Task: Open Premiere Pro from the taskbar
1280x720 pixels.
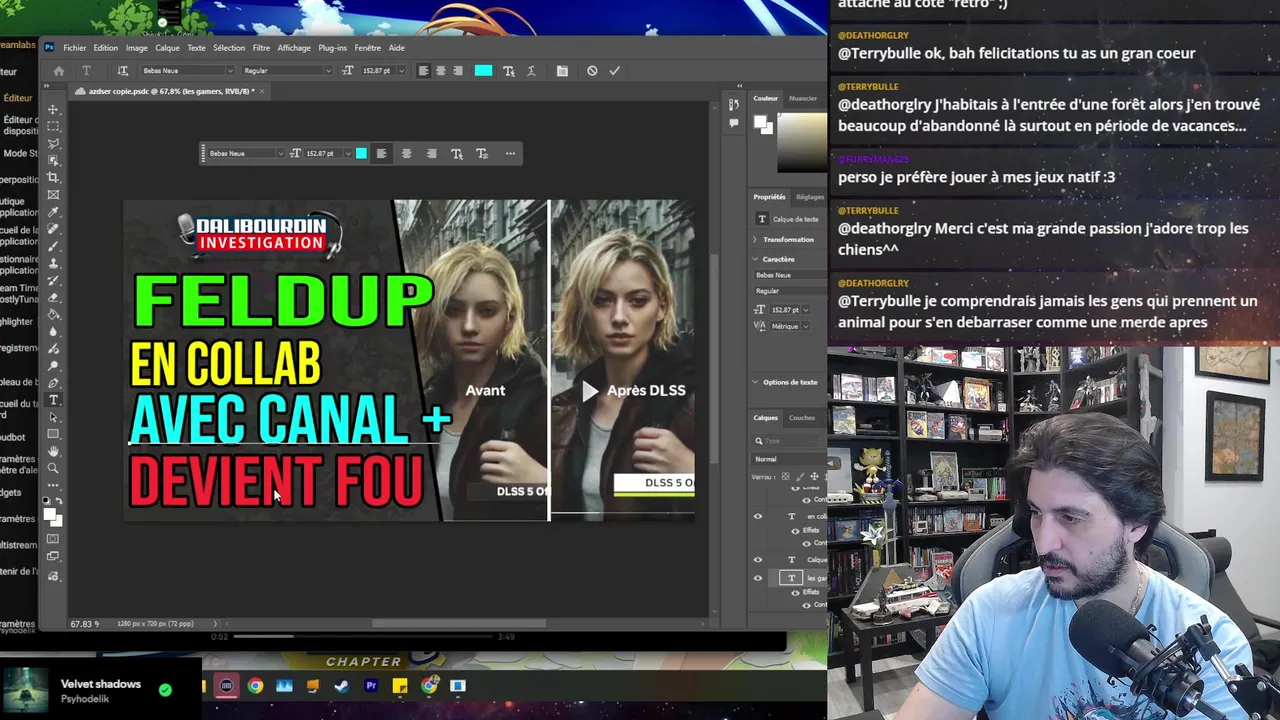Action: (371, 686)
